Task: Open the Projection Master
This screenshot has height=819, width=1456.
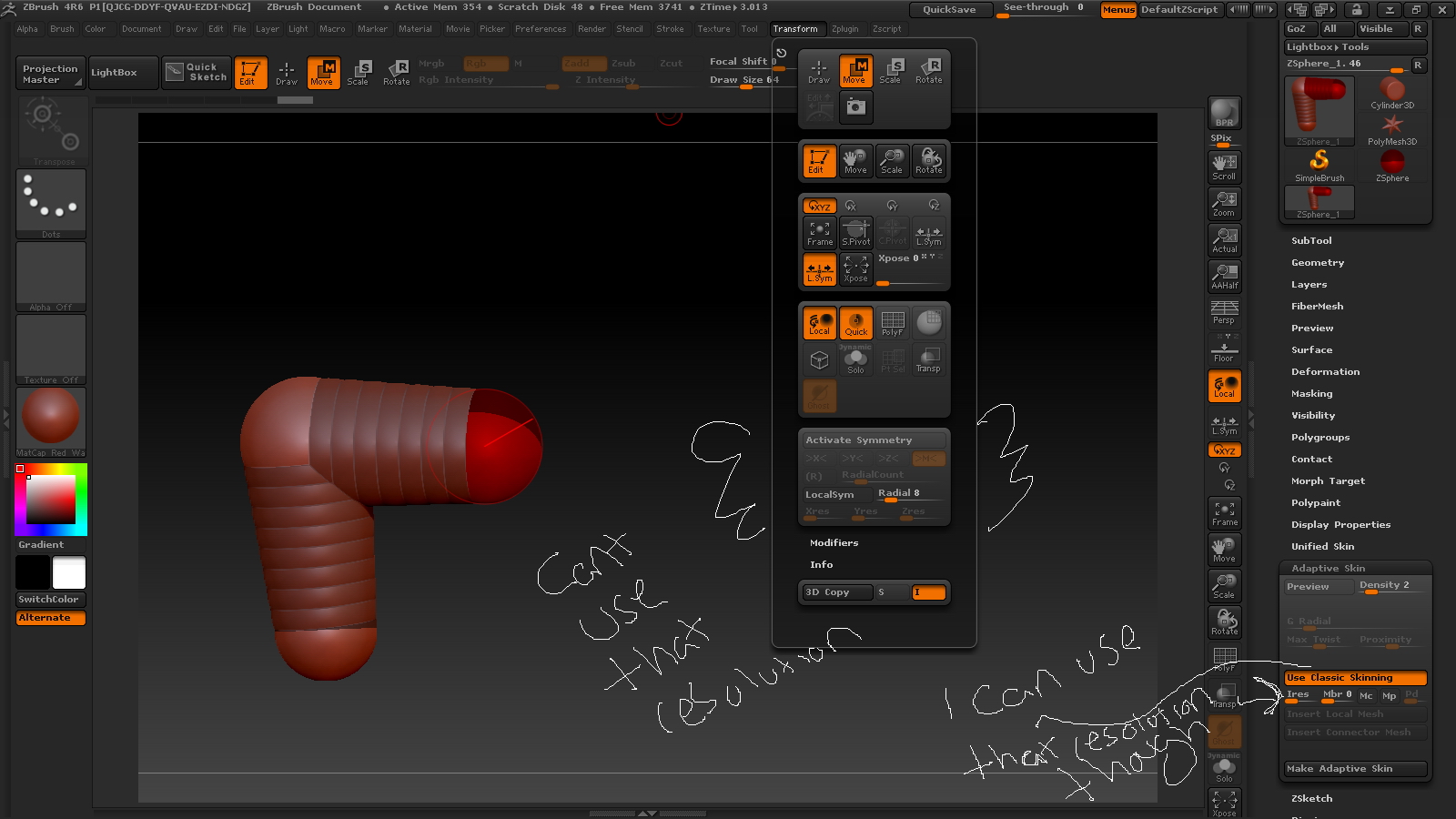Action: [x=50, y=73]
